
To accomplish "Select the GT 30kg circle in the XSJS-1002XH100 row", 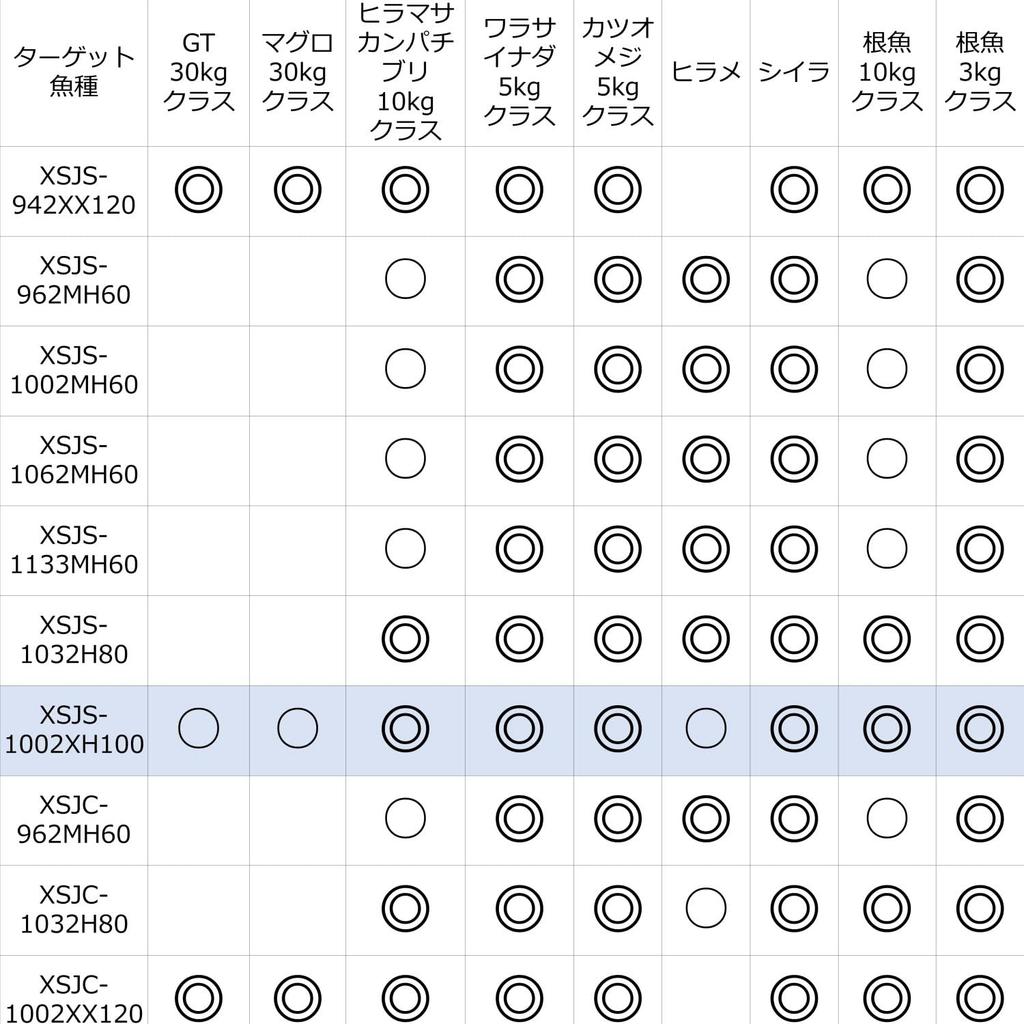I will 199,729.
